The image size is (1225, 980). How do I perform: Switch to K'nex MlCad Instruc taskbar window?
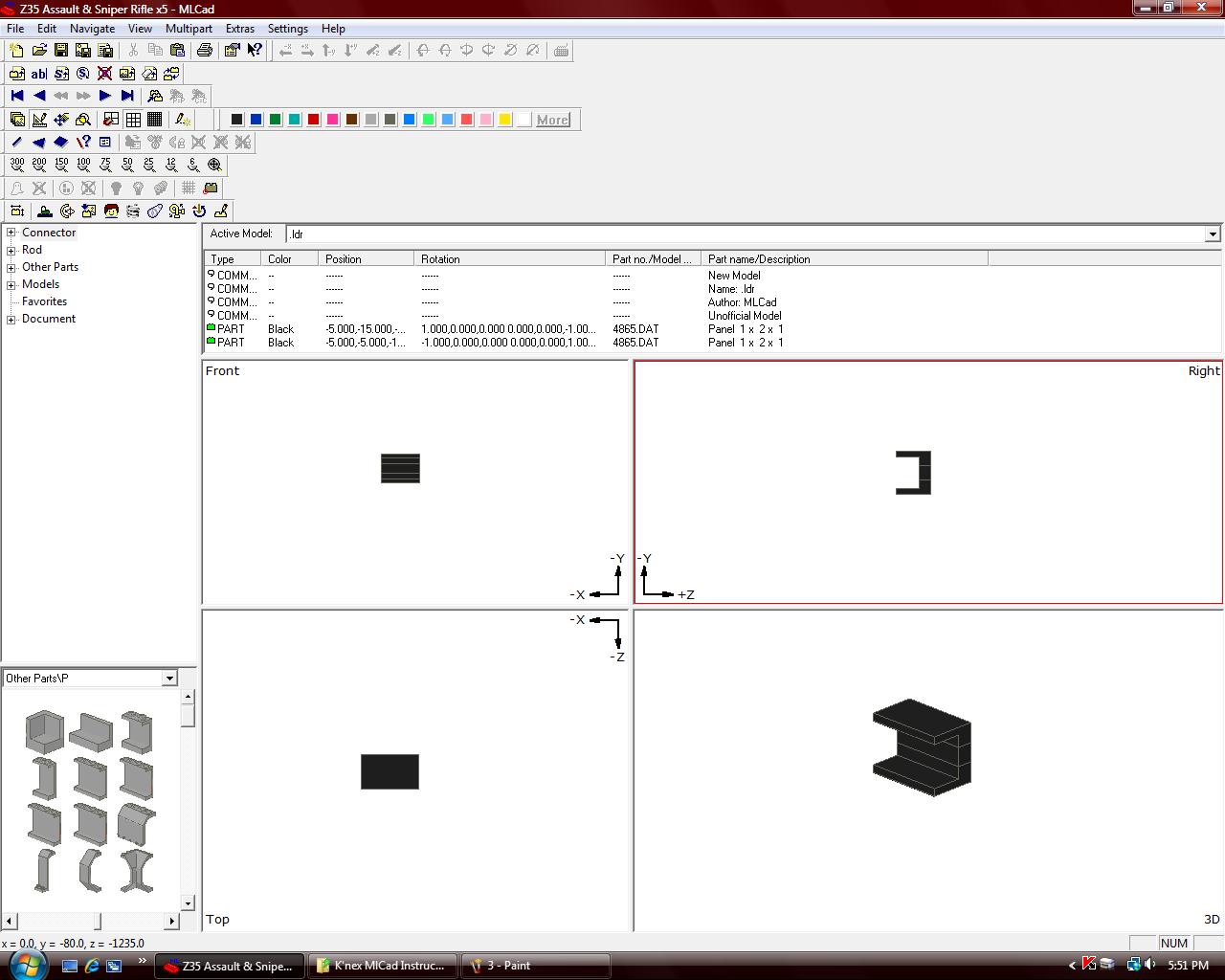point(383,966)
